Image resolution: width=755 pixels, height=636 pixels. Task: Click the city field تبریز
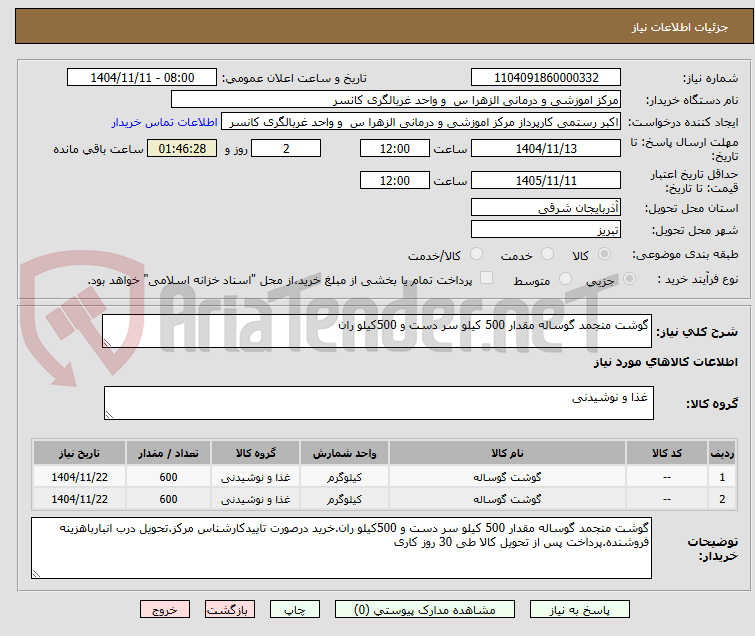(x=546, y=230)
